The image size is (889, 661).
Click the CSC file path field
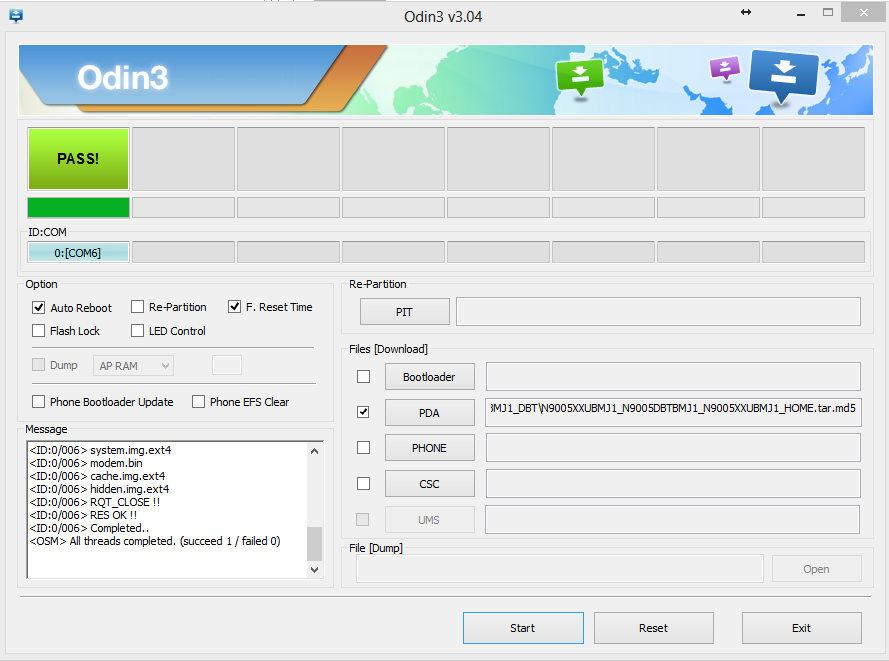tap(673, 484)
